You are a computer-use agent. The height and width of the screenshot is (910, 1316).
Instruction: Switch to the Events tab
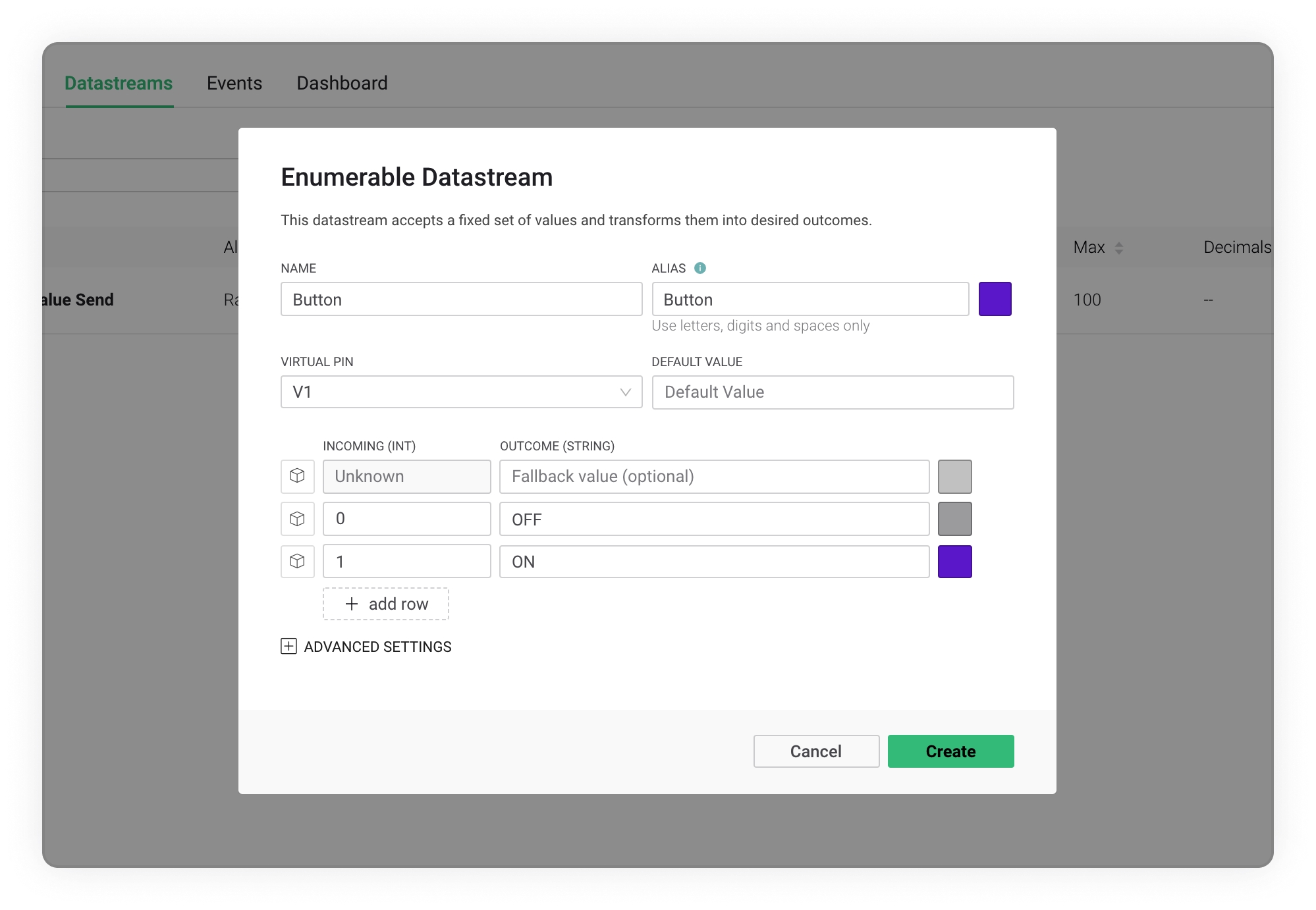(234, 83)
